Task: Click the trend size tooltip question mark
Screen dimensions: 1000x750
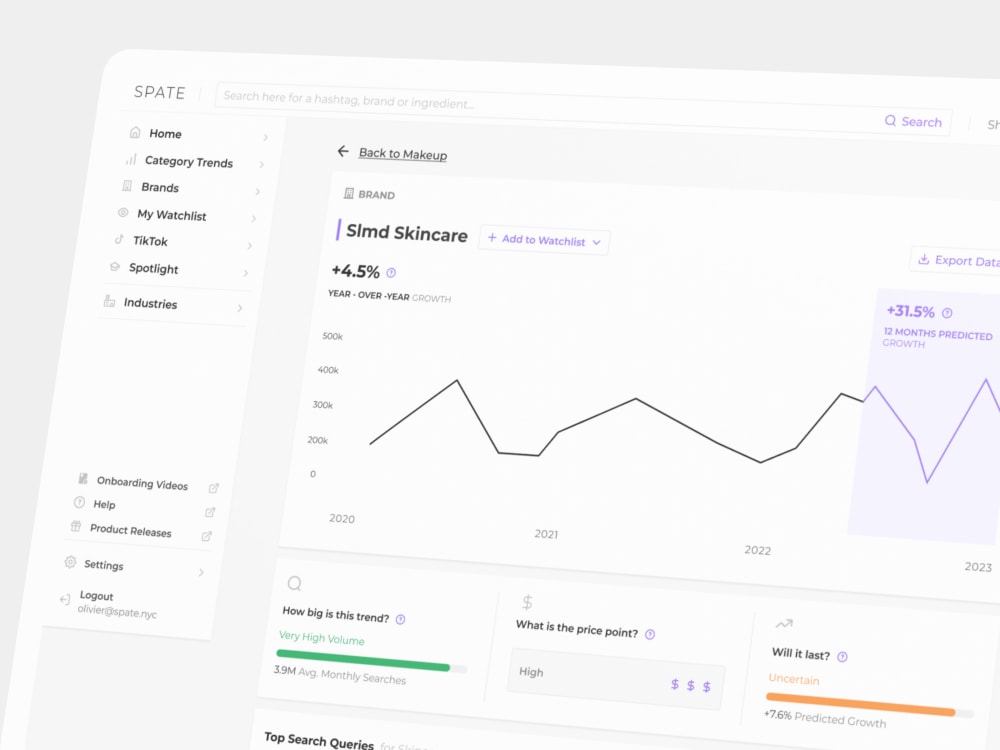Action: click(399, 618)
